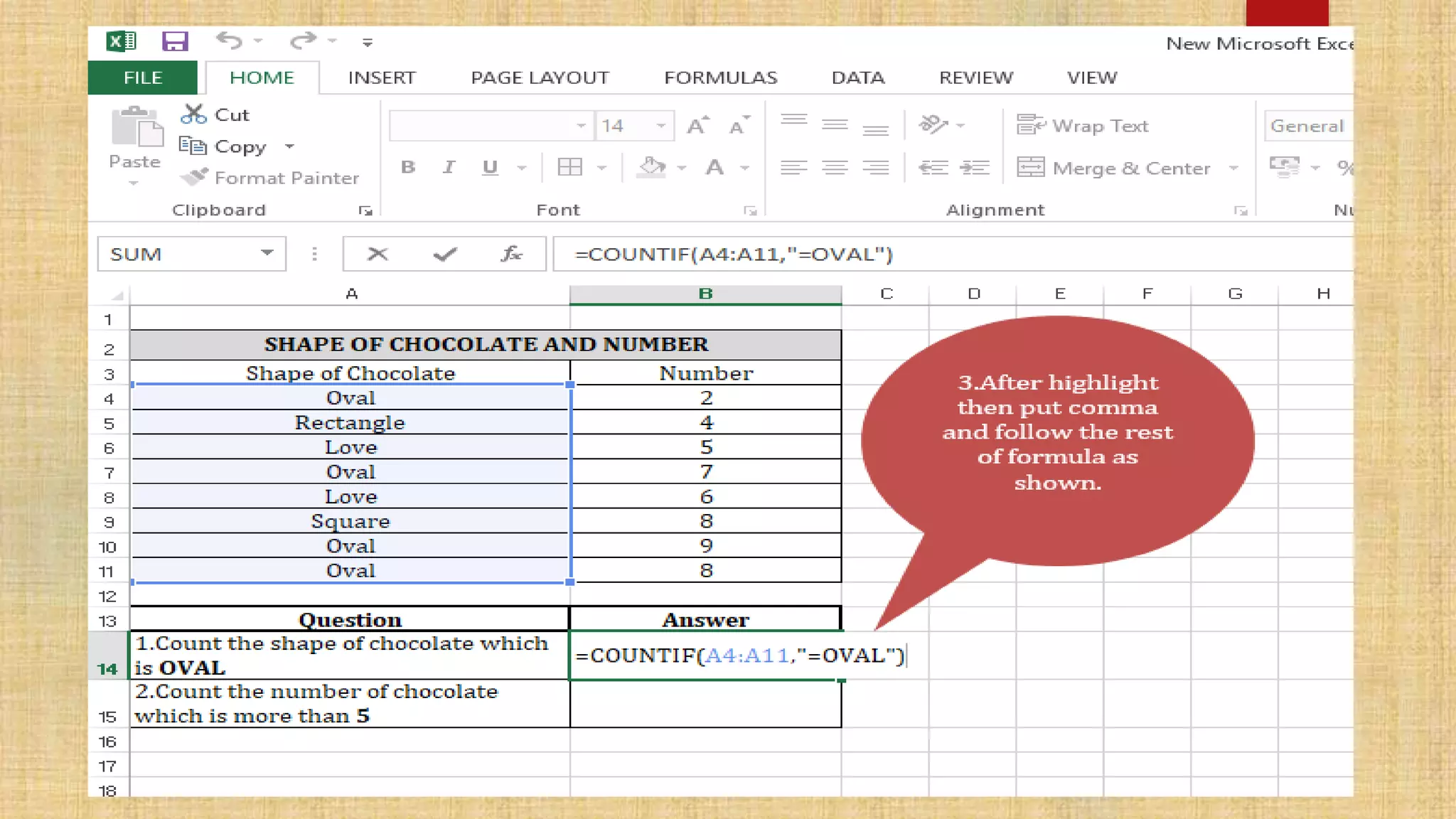Image resolution: width=1456 pixels, height=819 pixels.
Task: Click the Cancel X formula icon
Action: (x=378, y=254)
